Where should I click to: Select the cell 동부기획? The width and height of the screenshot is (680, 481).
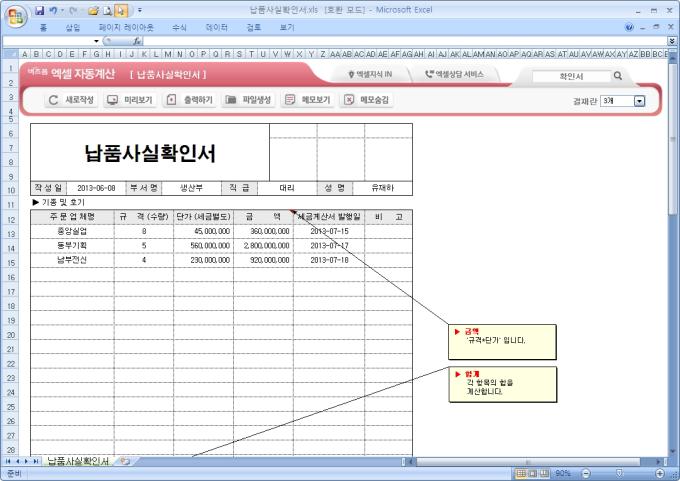point(72,245)
